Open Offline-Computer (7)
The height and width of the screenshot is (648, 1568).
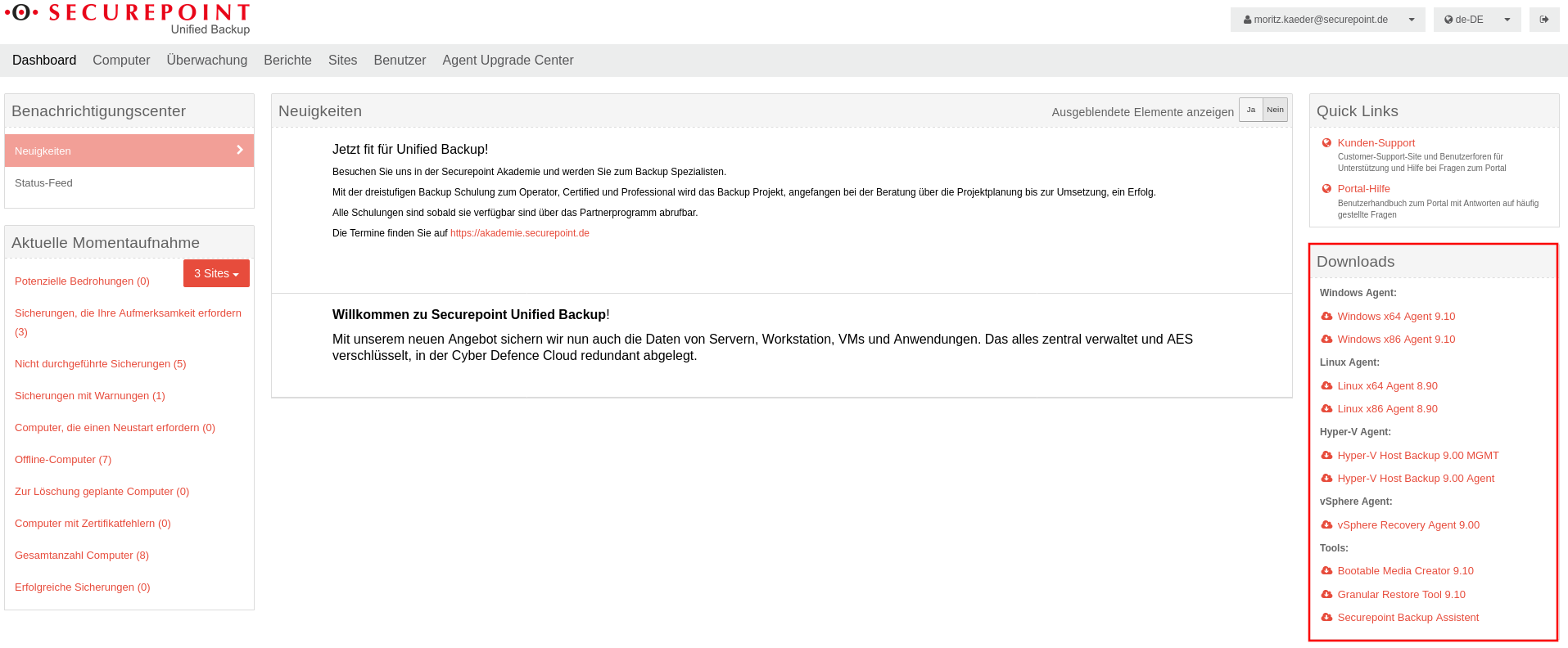point(63,459)
